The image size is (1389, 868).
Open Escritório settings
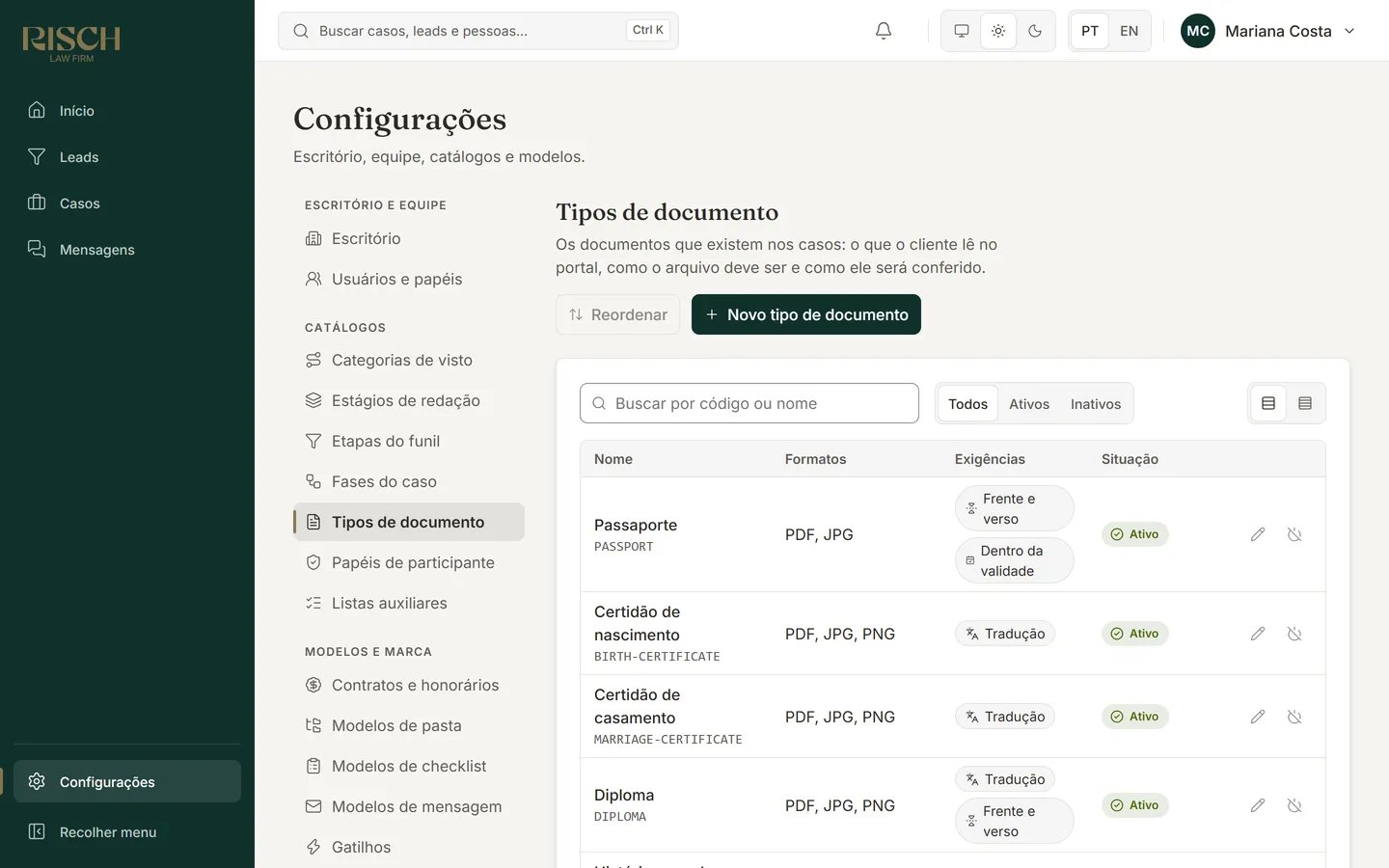(409, 238)
